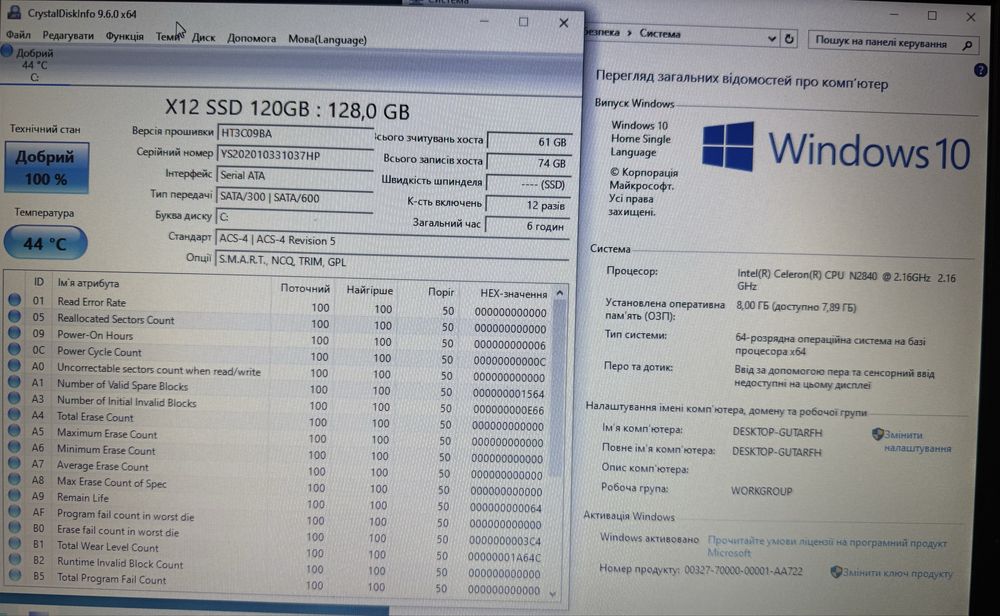1000x616 pixels.
Task: Open the Редагувати menu
Action: click(x=68, y=36)
